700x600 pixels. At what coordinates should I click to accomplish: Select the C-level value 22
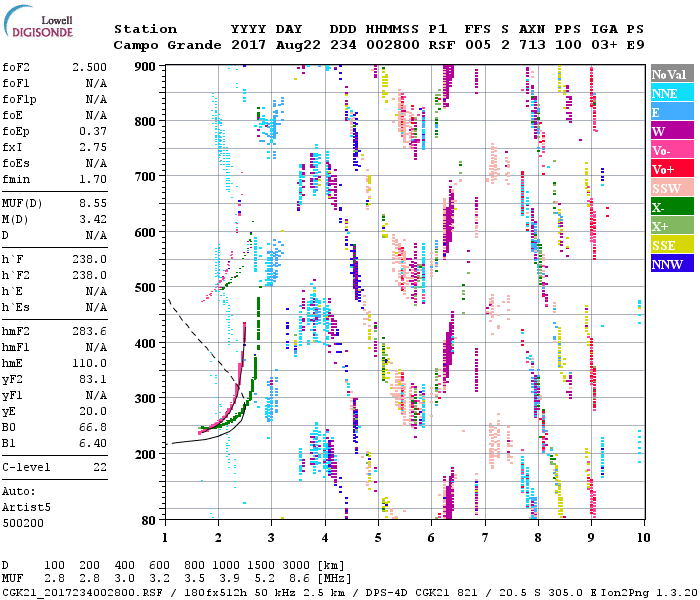tap(100, 467)
